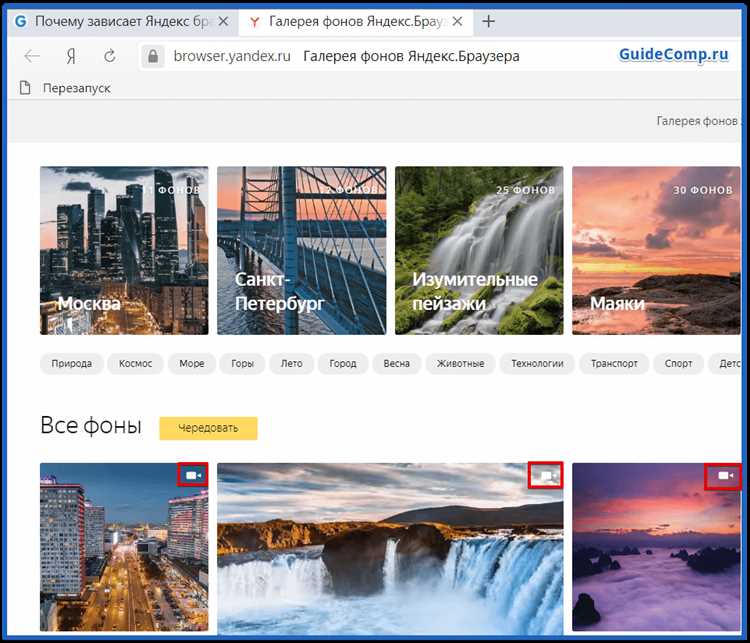
Task: Open the Изумительные пейзажи collection
Action: pyautogui.click(x=478, y=250)
